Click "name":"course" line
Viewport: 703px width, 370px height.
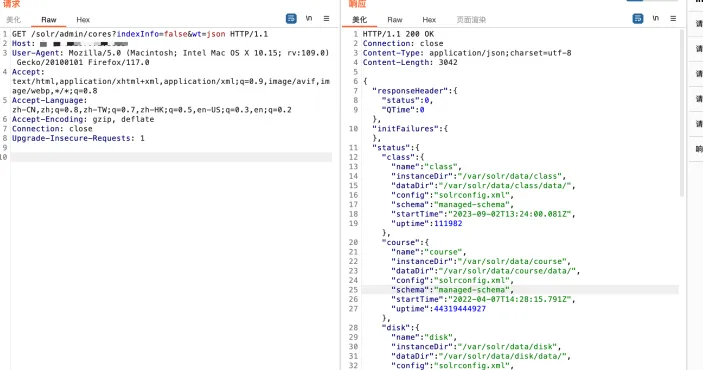[429, 252]
